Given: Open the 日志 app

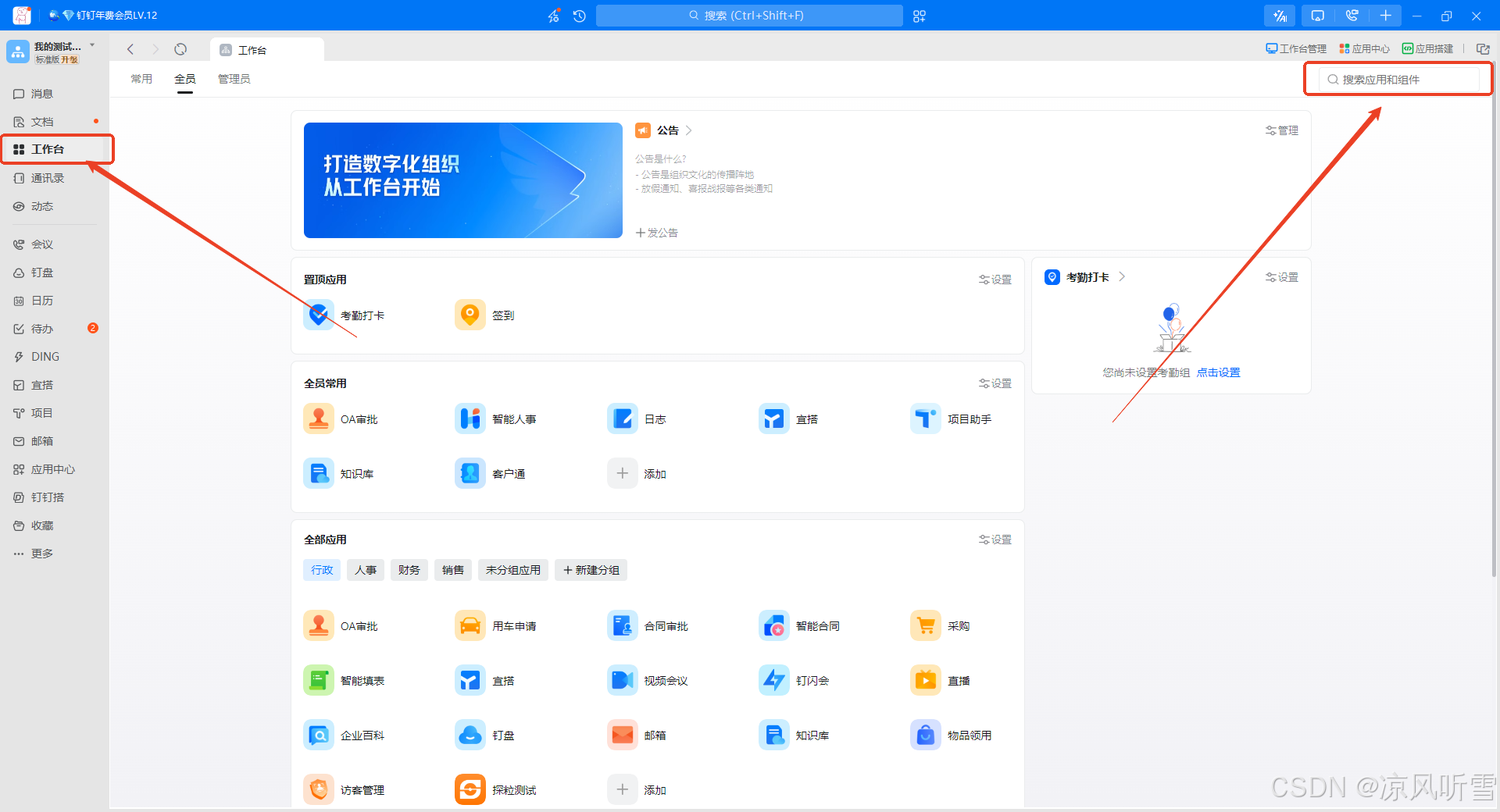Looking at the screenshot, I should (637, 419).
